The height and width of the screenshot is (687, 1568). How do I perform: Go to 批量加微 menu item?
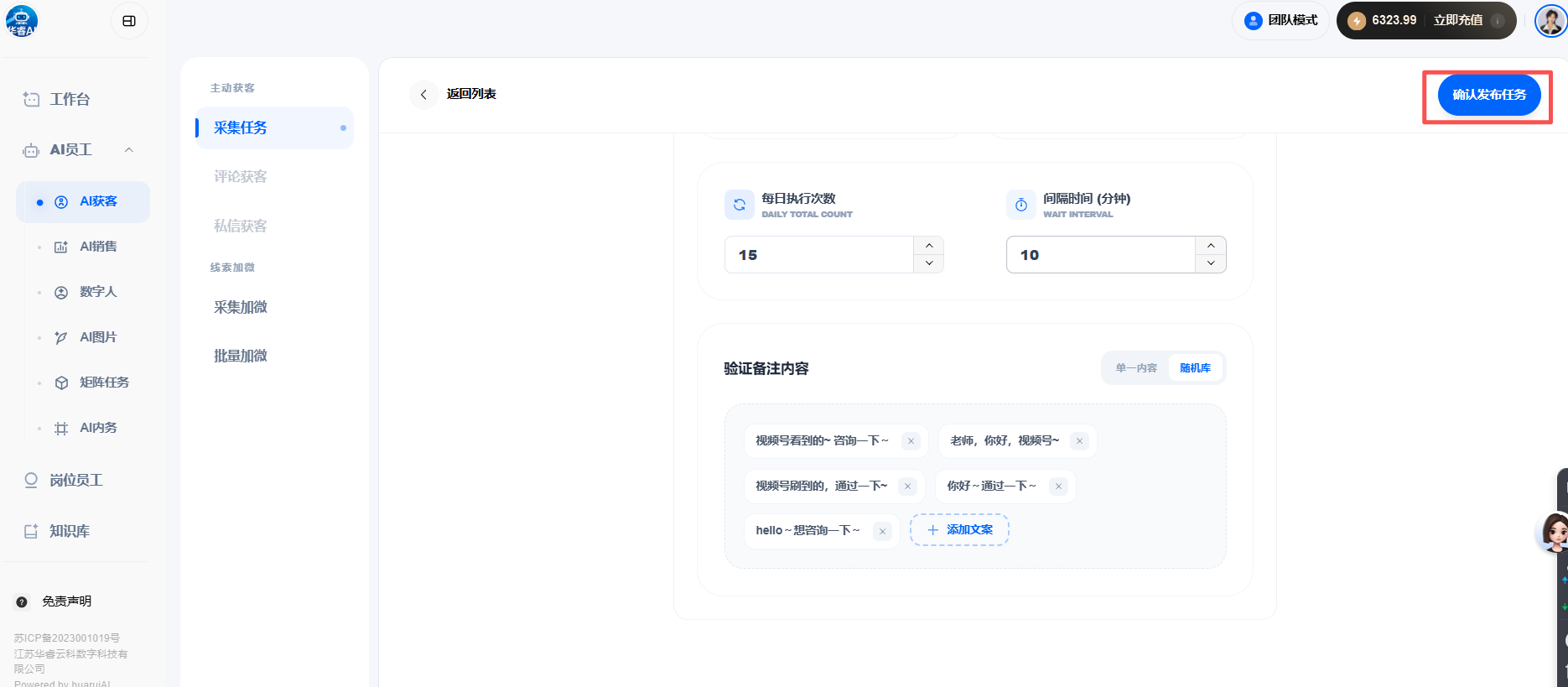[241, 356]
